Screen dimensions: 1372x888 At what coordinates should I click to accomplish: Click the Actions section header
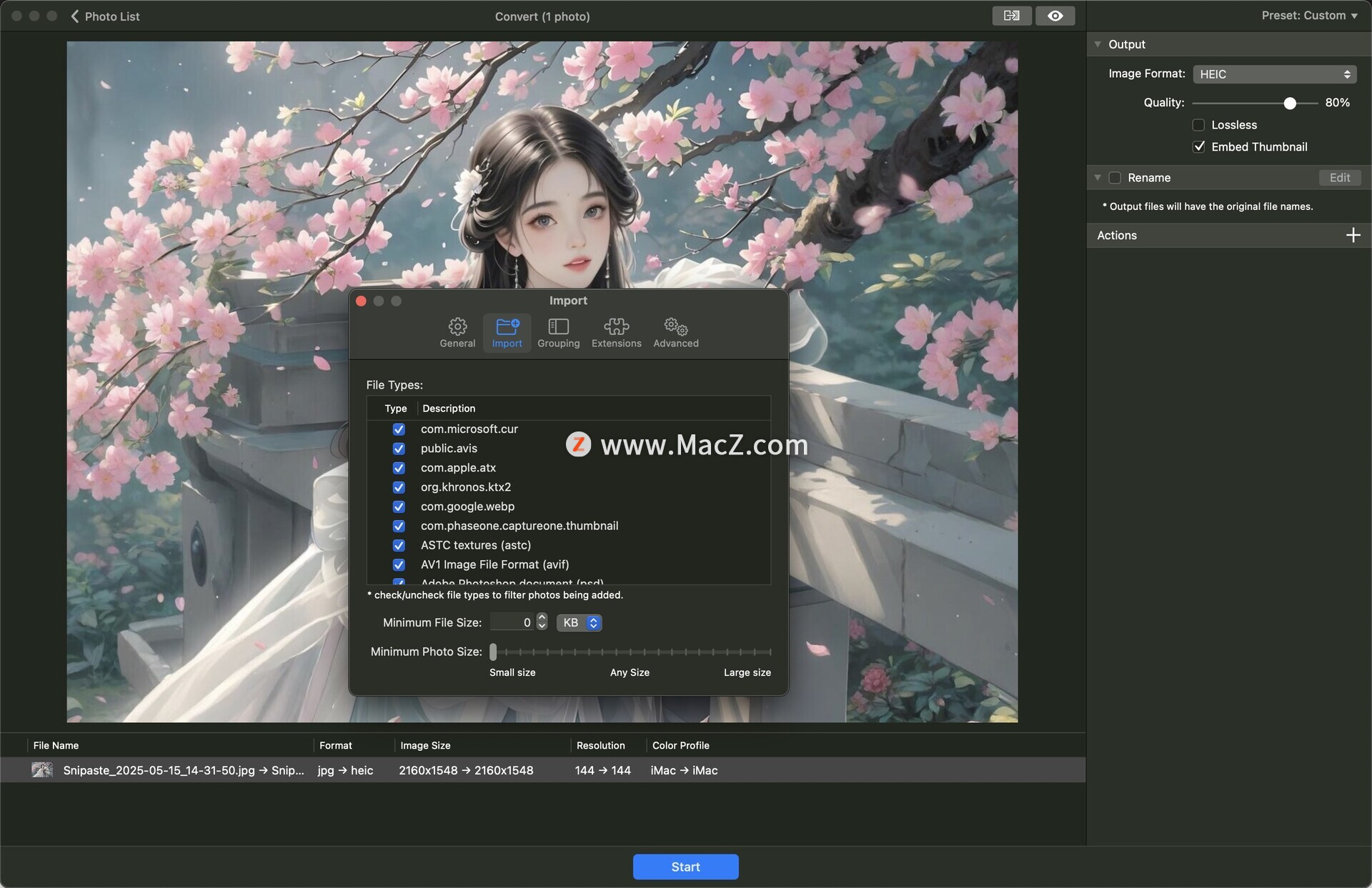coord(1228,235)
